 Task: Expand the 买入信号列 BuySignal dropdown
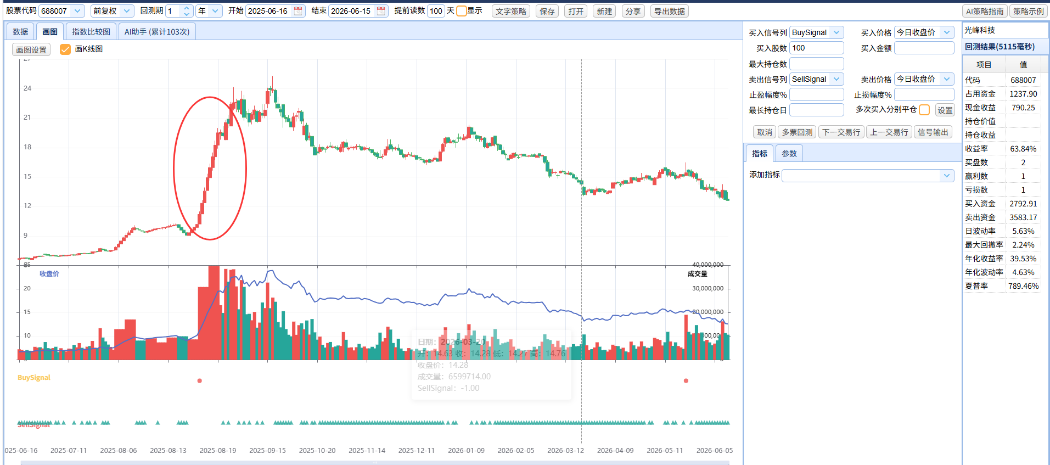(817, 32)
